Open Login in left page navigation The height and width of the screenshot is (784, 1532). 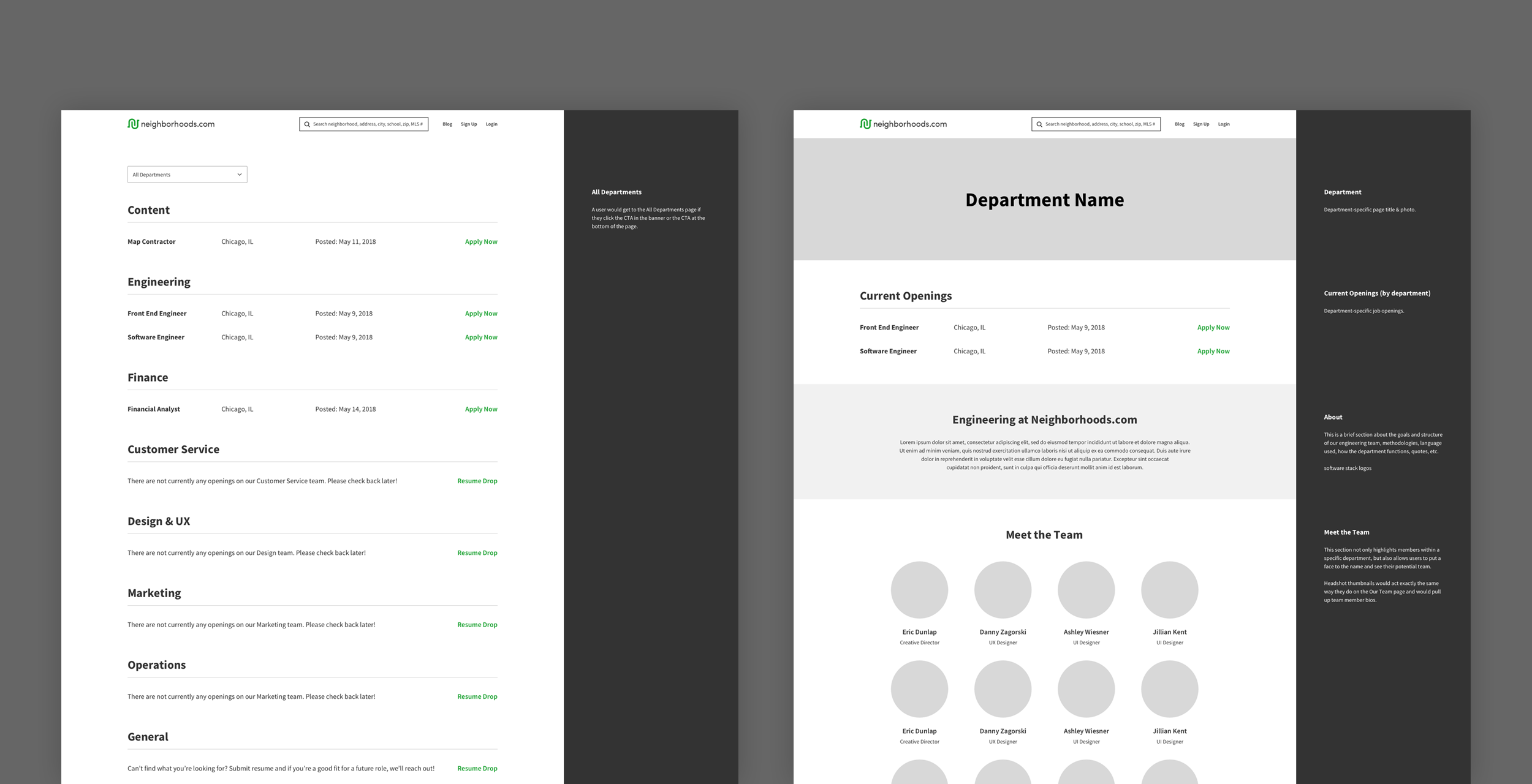pyautogui.click(x=491, y=124)
